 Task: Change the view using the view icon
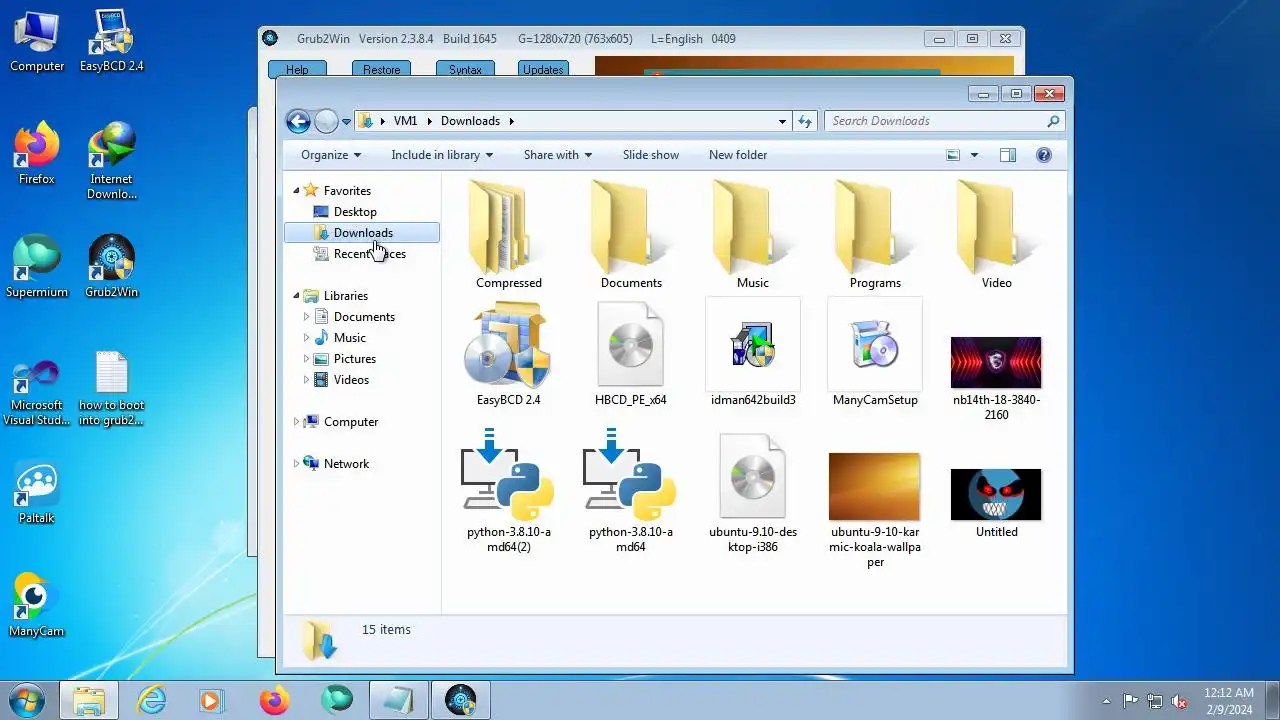953,155
